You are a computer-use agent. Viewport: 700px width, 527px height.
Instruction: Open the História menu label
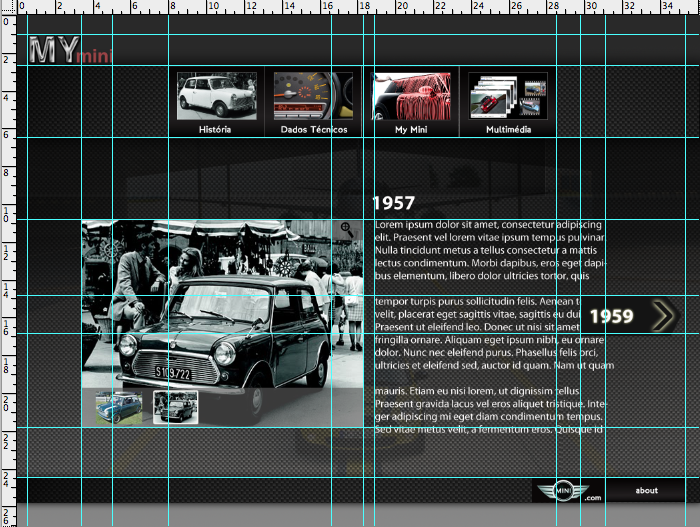point(215,130)
